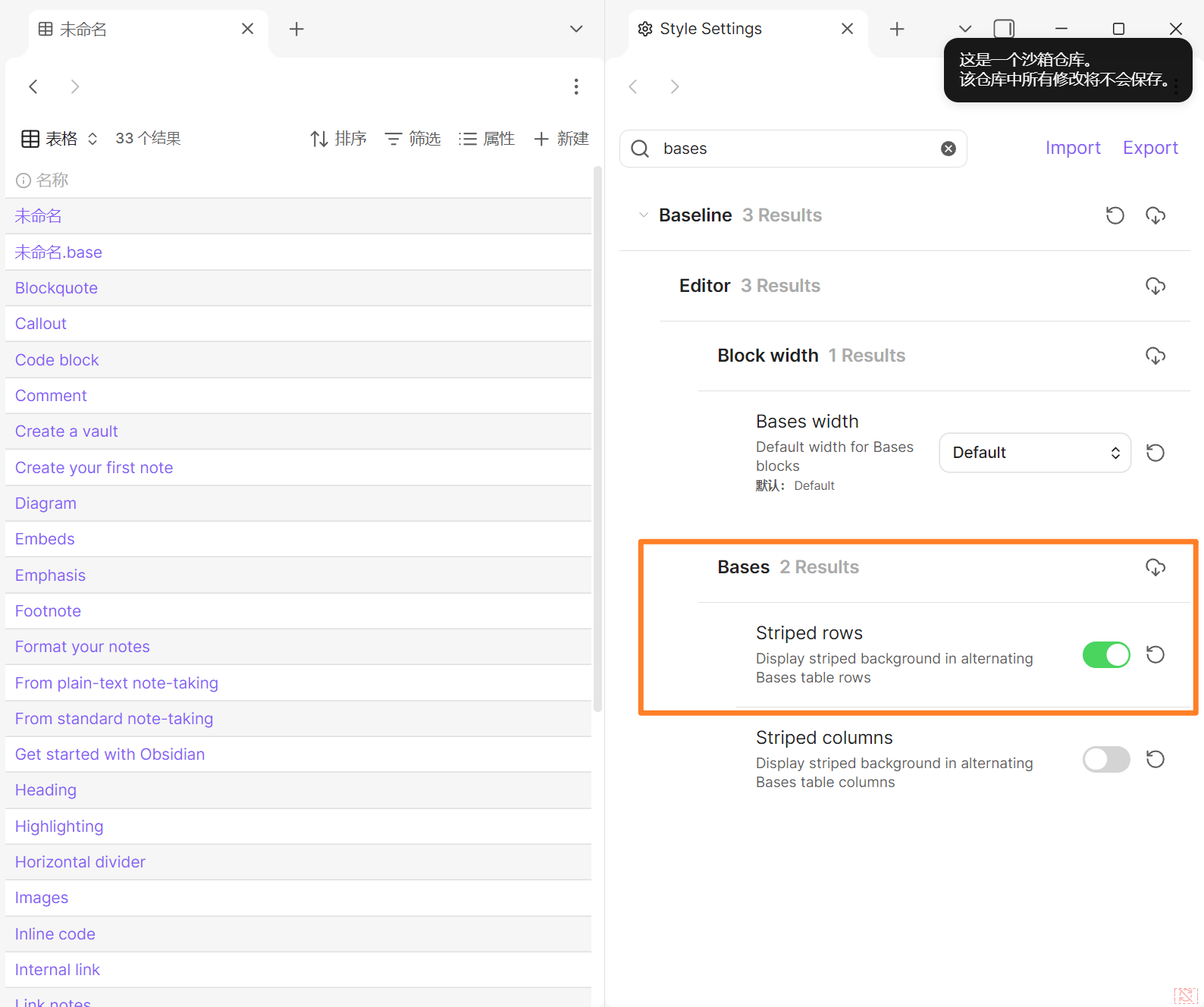
Task: Clear the bases search field
Action: pyautogui.click(x=948, y=149)
